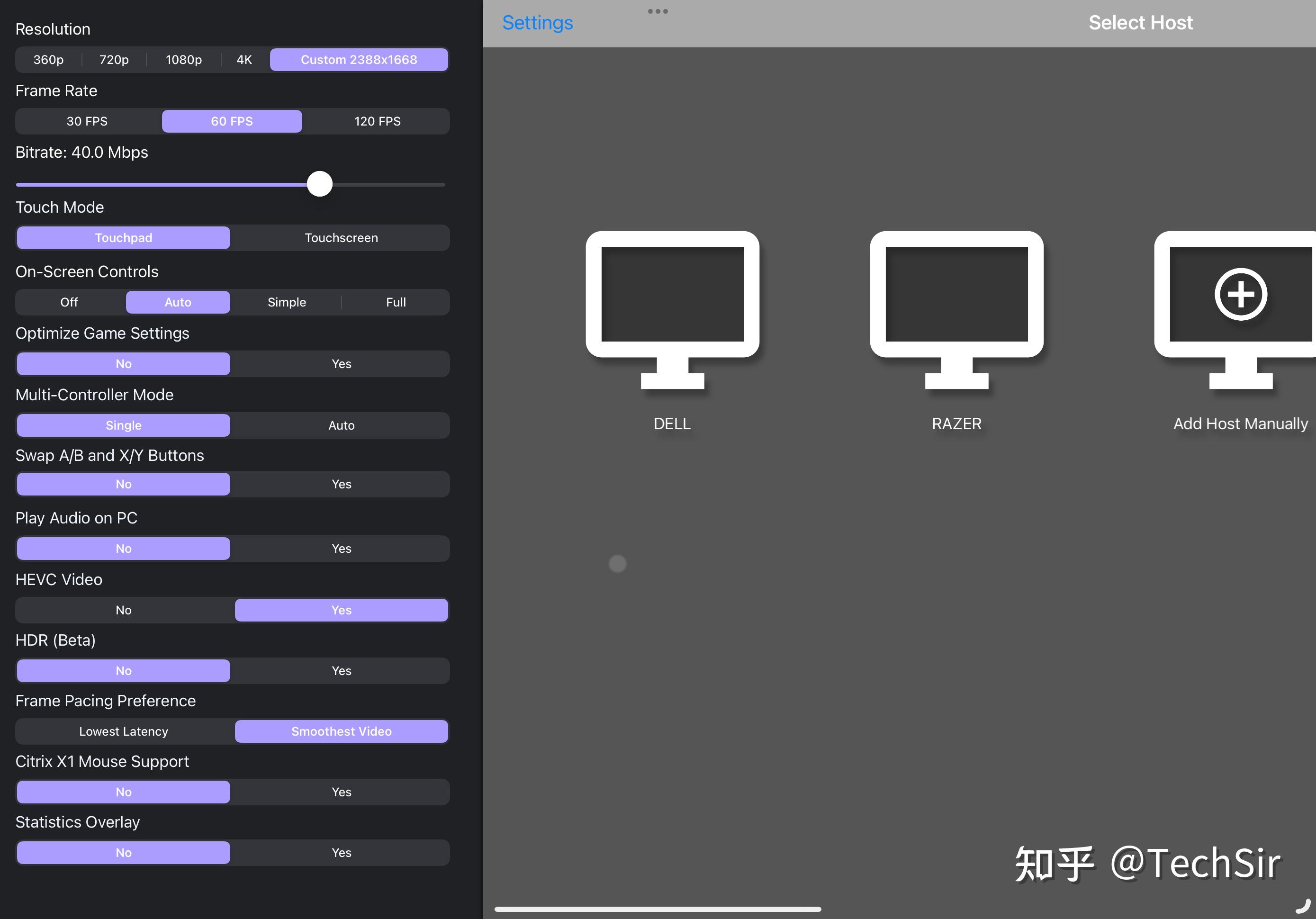Set Optimize Game Settings to No
Viewport: 1316px width, 919px height.
click(123, 363)
